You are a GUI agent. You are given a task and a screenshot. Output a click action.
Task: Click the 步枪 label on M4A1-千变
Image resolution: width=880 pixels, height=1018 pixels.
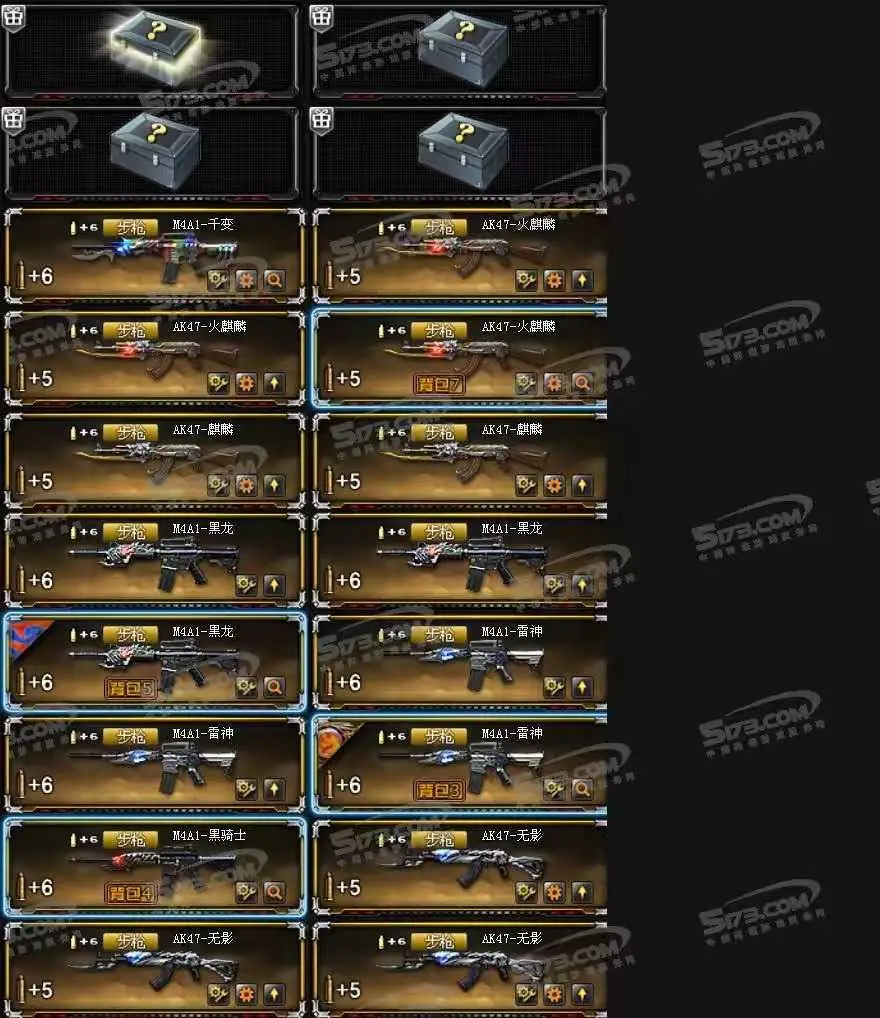point(131,228)
